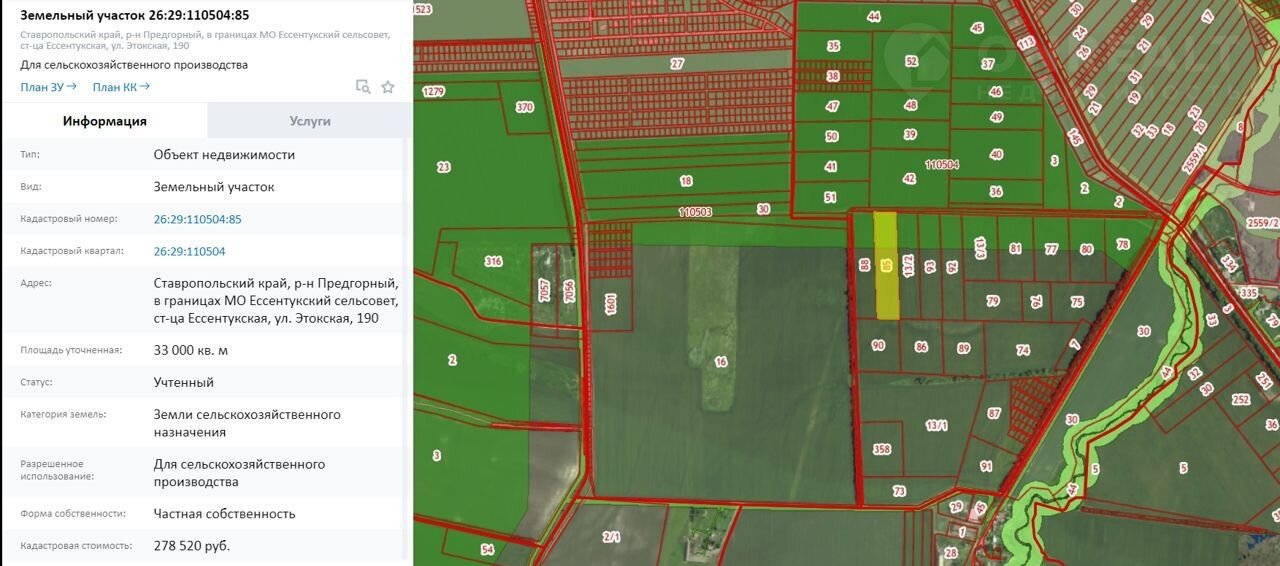Select parcel 27 on the map
The width and height of the screenshot is (1280, 566).
point(677,64)
